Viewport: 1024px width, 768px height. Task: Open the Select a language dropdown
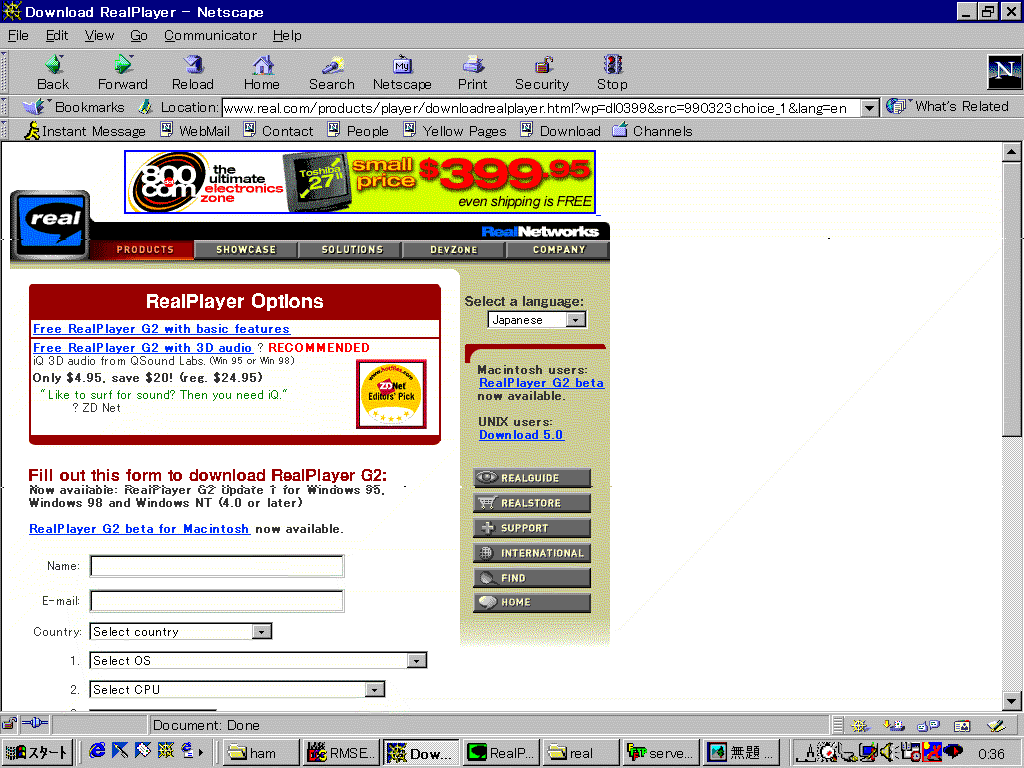[537, 319]
